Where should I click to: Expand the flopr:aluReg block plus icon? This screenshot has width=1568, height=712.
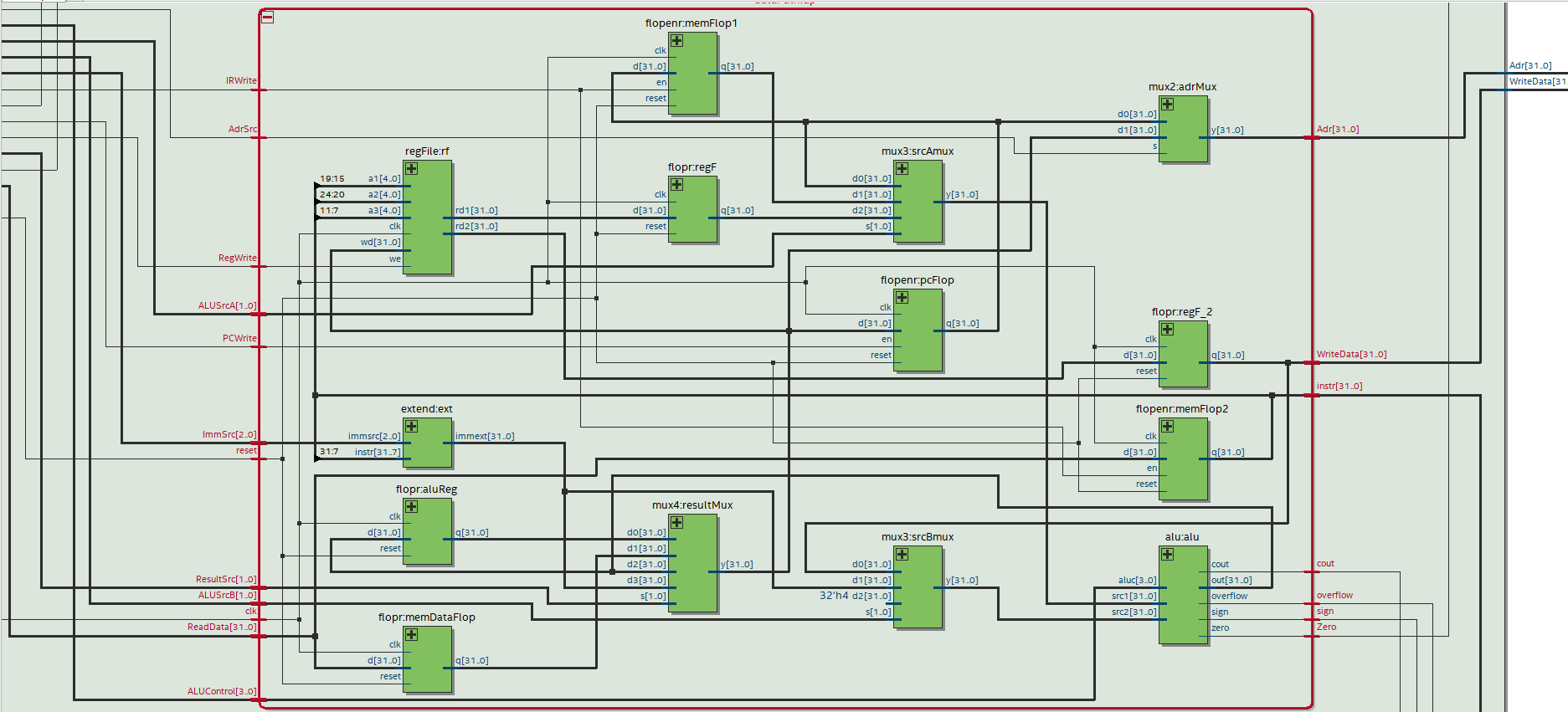[412, 507]
